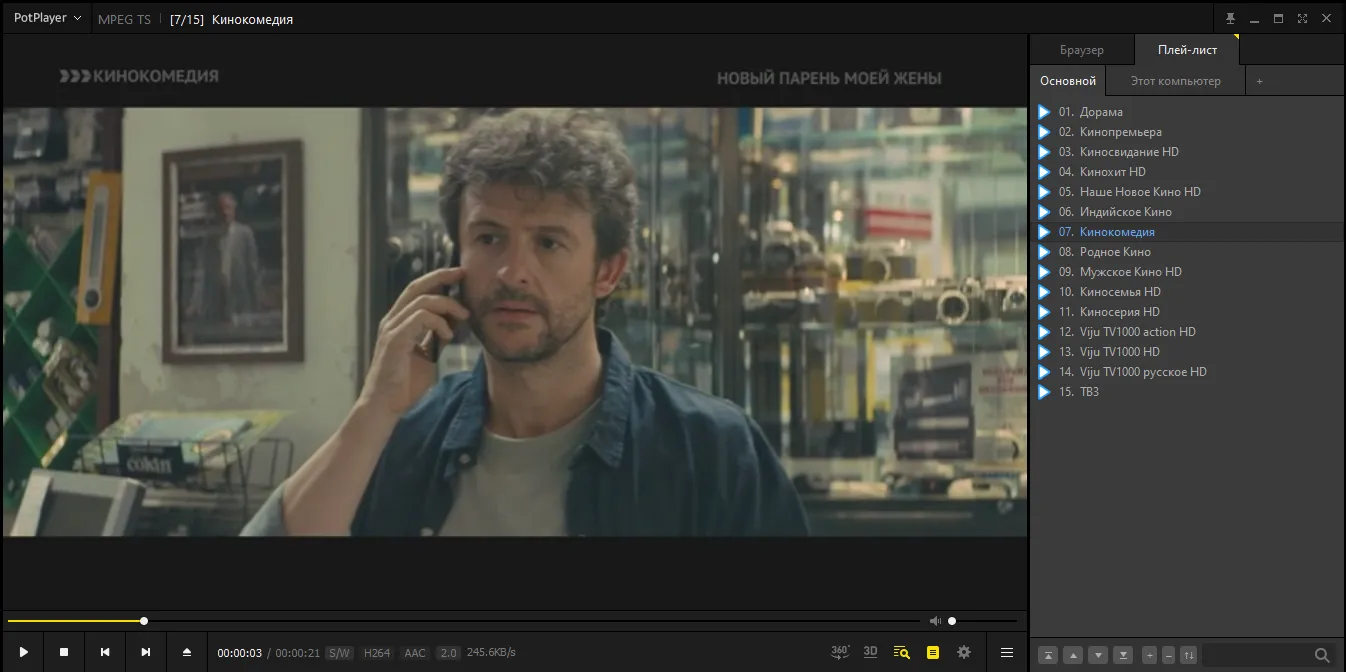Image resolution: width=1346 pixels, height=672 pixels.
Task: Select playlist item 07. Кинокомедия
Action: [1187, 232]
